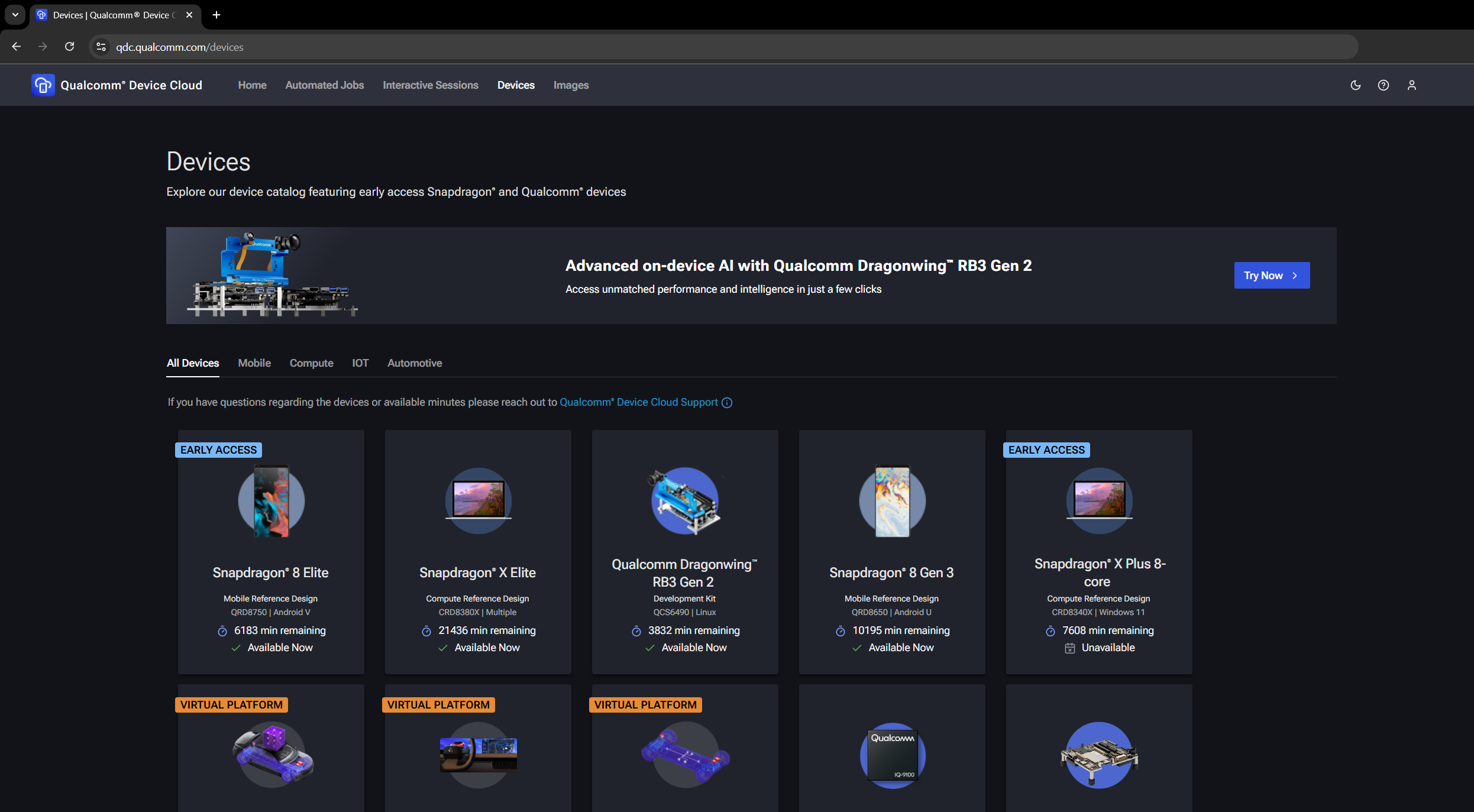The image size is (1474, 812).
Task: Click the timer icon beside 10195 min remaining
Action: coord(841,631)
